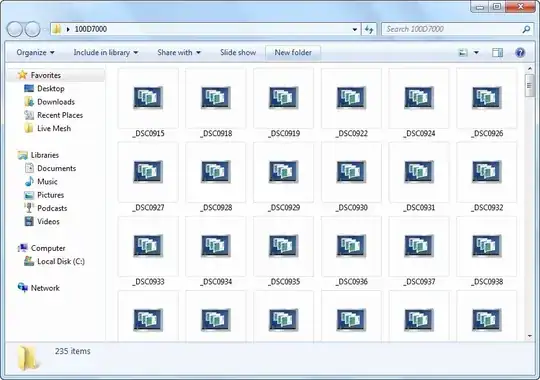This screenshot has width=540, height=380.
Task: Click the search magnifier icon
Action: [526, 30]
